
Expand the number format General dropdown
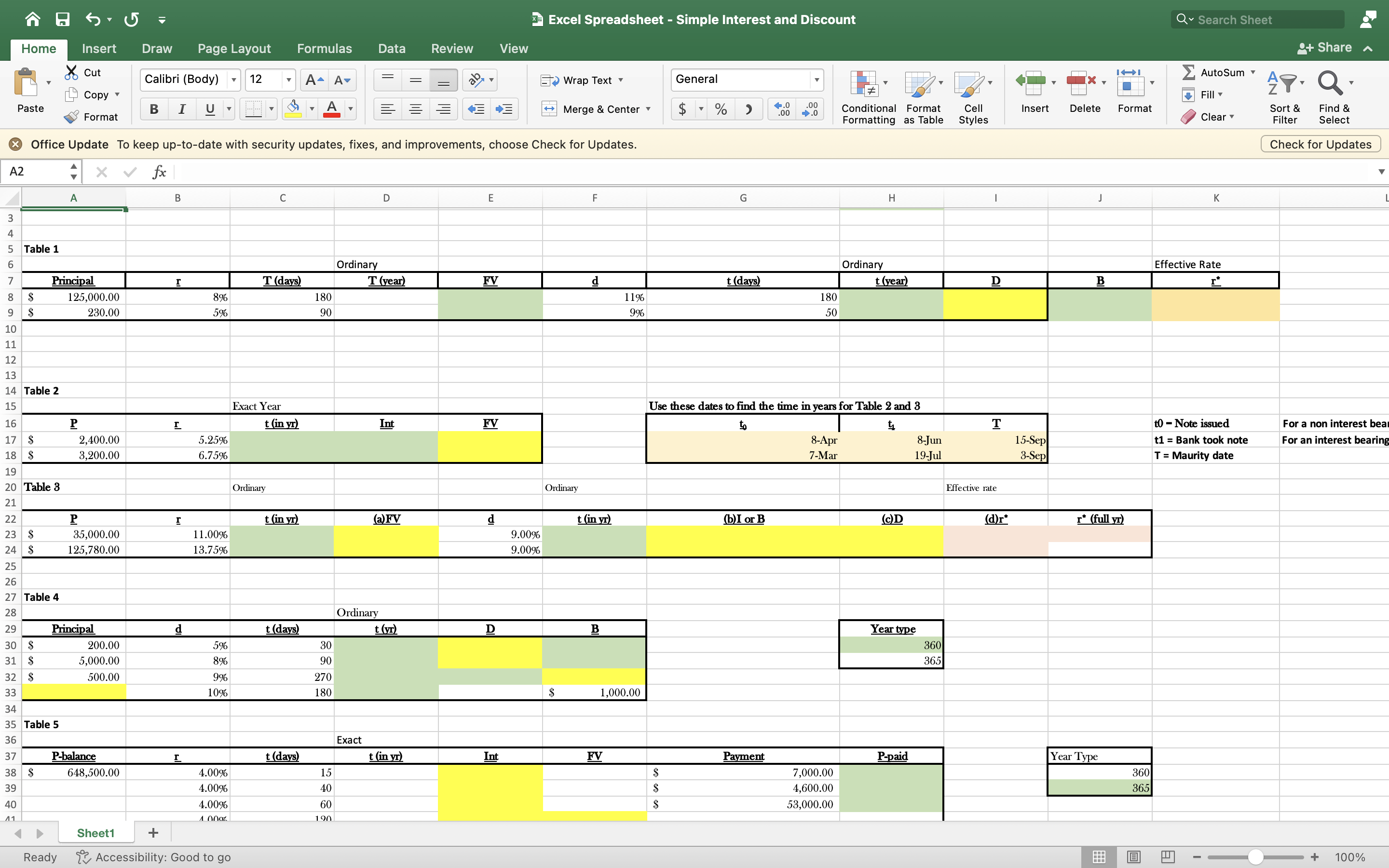tap(816, 80)
